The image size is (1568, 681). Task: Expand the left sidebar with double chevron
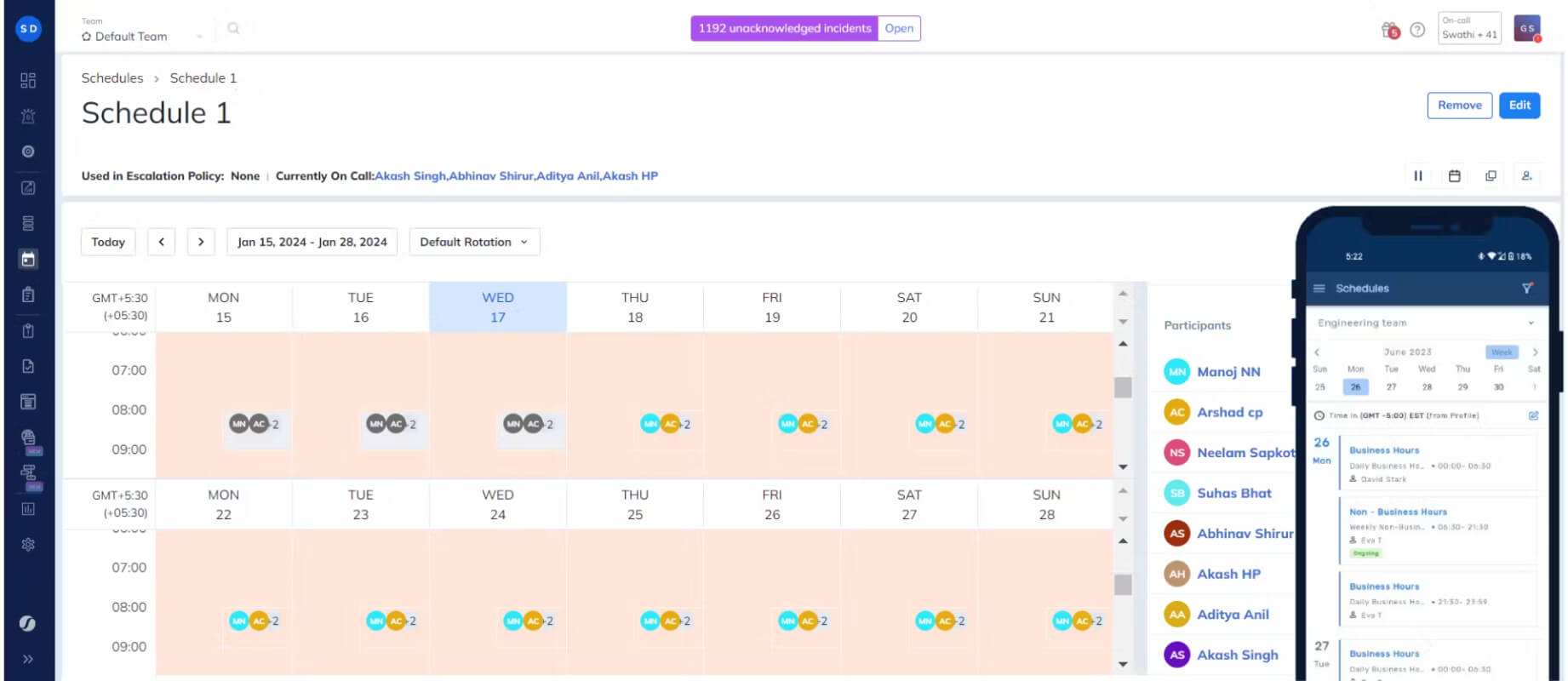[x=28, y=658]
